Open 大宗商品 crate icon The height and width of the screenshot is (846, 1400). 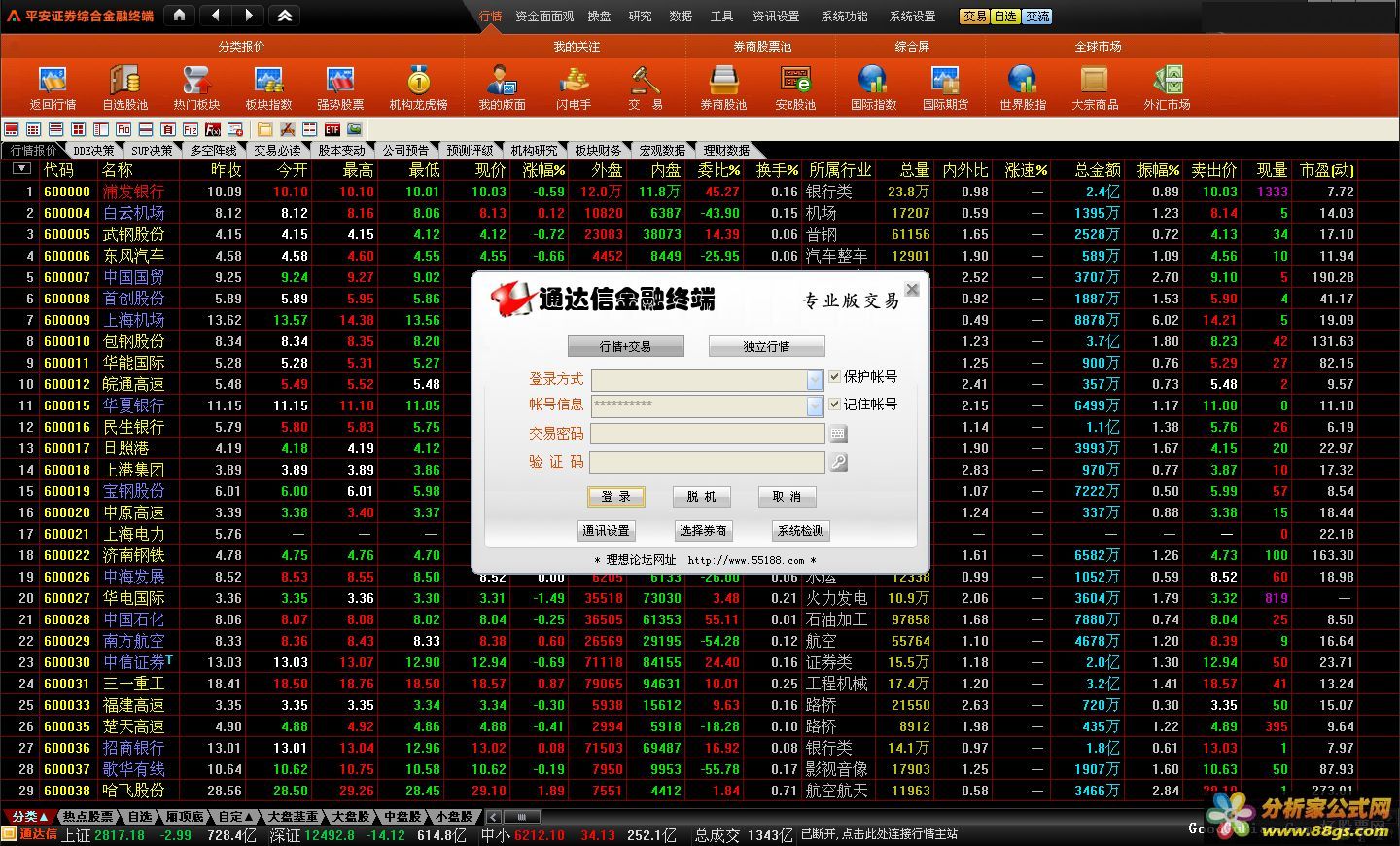[1095, 88]
